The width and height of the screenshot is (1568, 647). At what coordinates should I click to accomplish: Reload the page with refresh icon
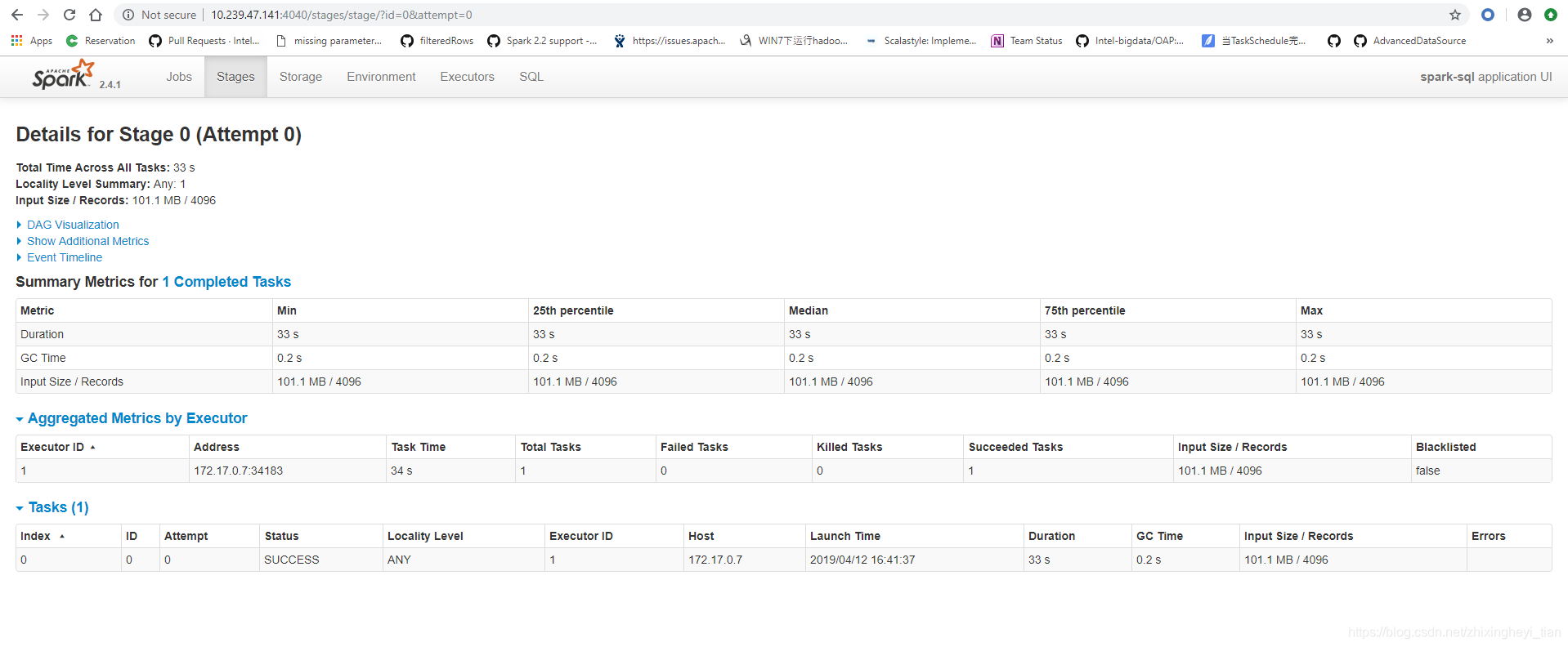[x=69, y=15]
